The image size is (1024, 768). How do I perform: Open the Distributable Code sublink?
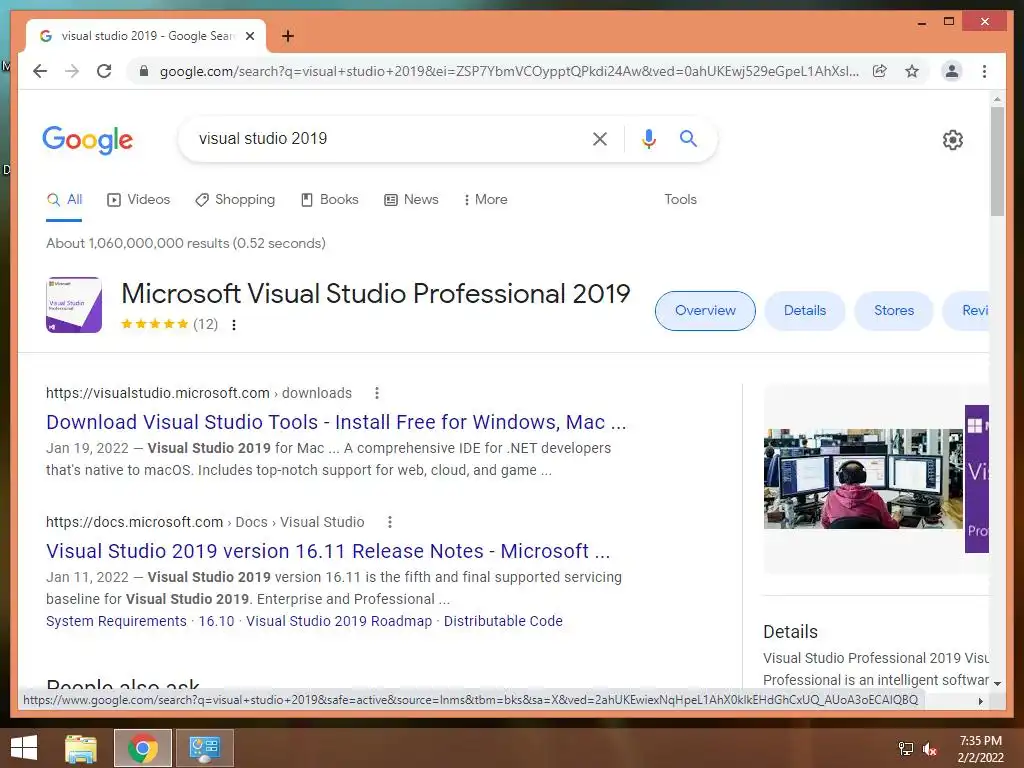503,621
